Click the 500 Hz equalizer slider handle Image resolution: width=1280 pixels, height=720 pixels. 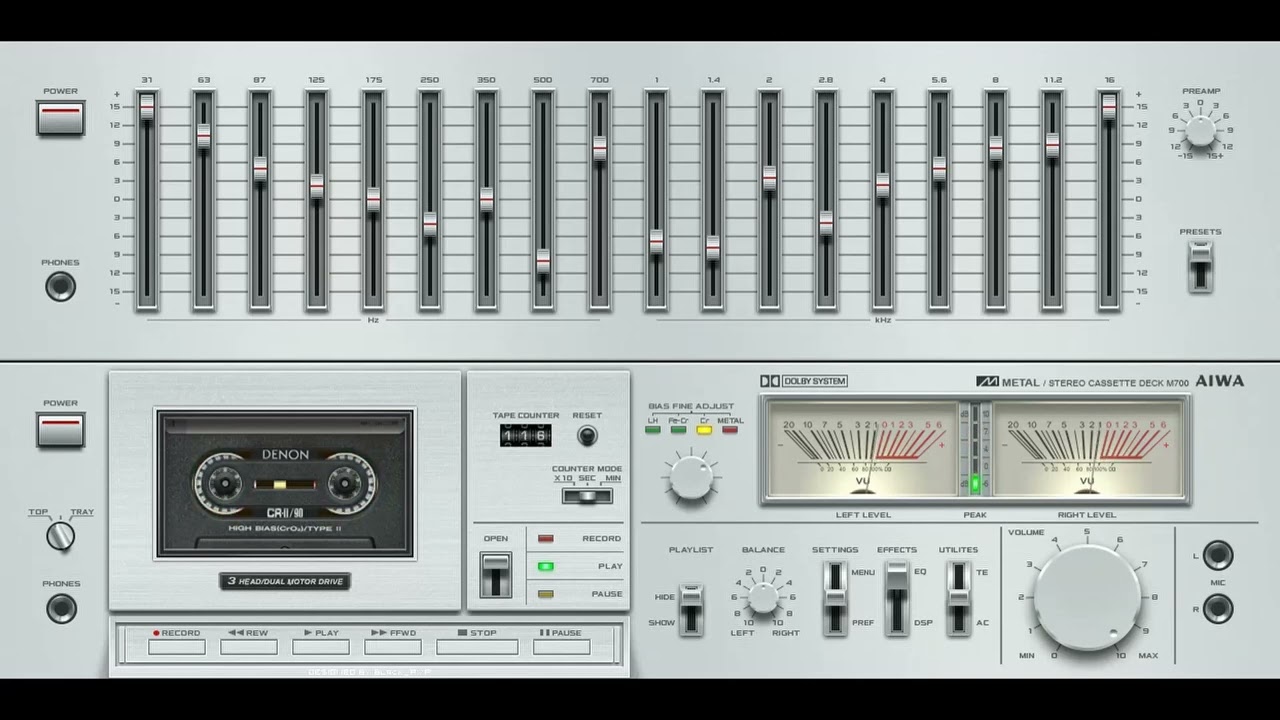[543, 262]
